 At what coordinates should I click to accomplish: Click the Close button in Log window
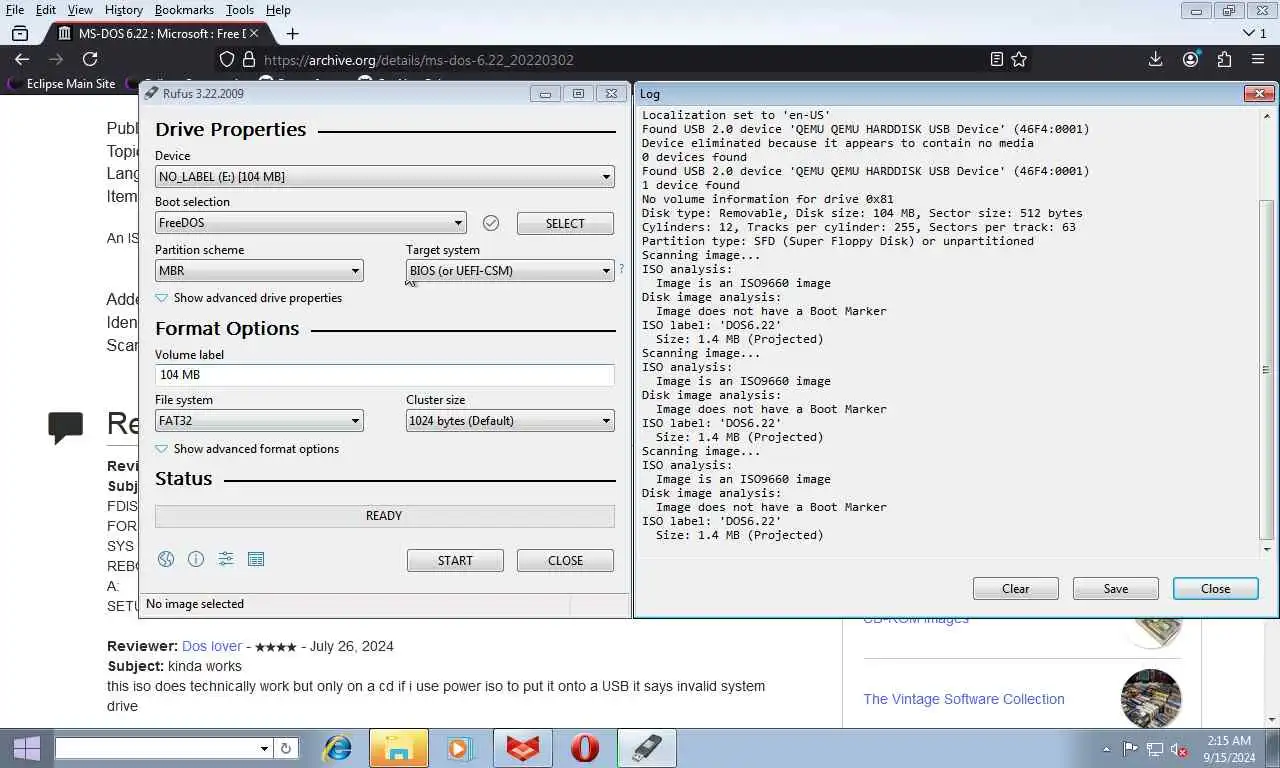click(1215, 589)
